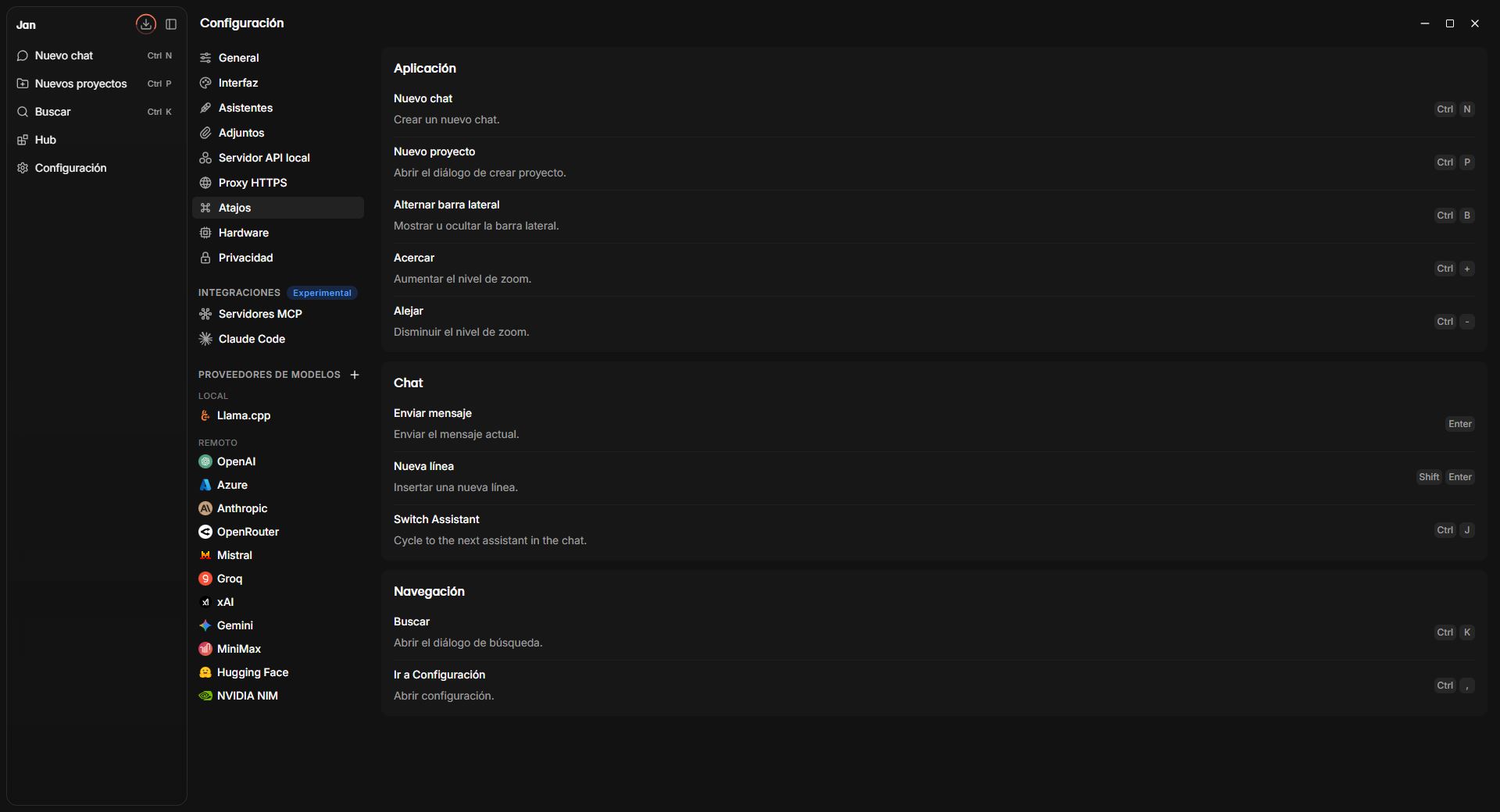Click the Proxy HTTPS globe icon
Viewport: 1500px width, 812px height.
(205, 183)
